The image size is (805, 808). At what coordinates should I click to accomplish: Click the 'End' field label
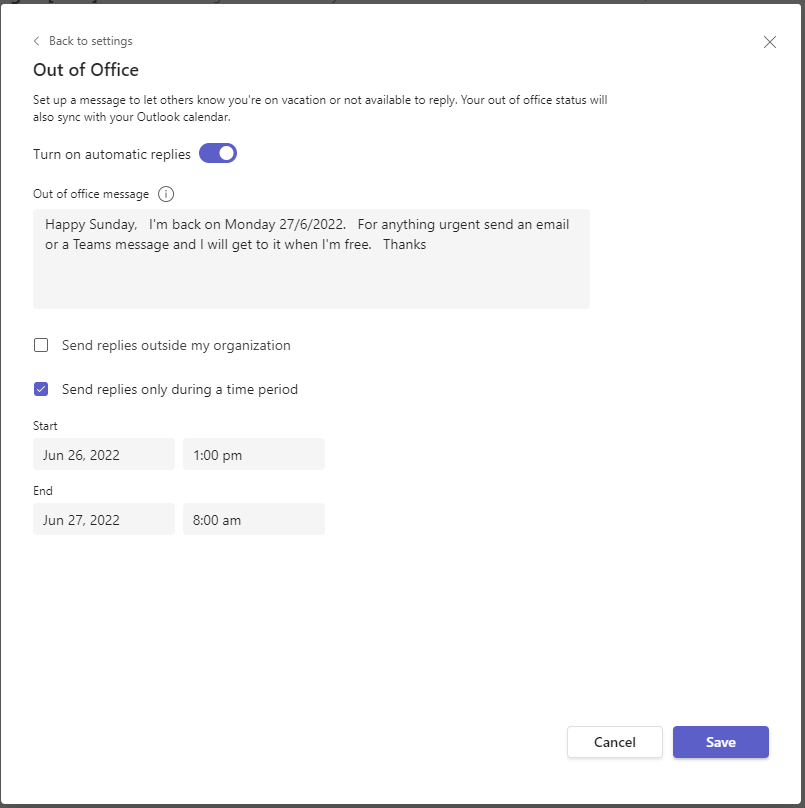coord(43,491)
